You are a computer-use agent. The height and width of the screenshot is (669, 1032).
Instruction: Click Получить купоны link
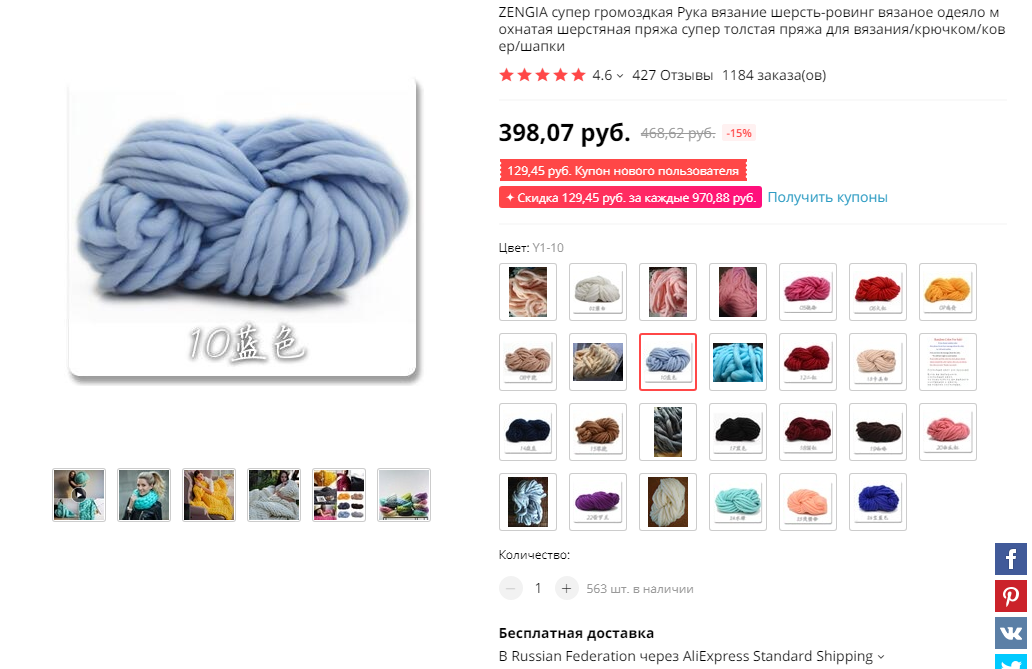(x=827, y=197)
